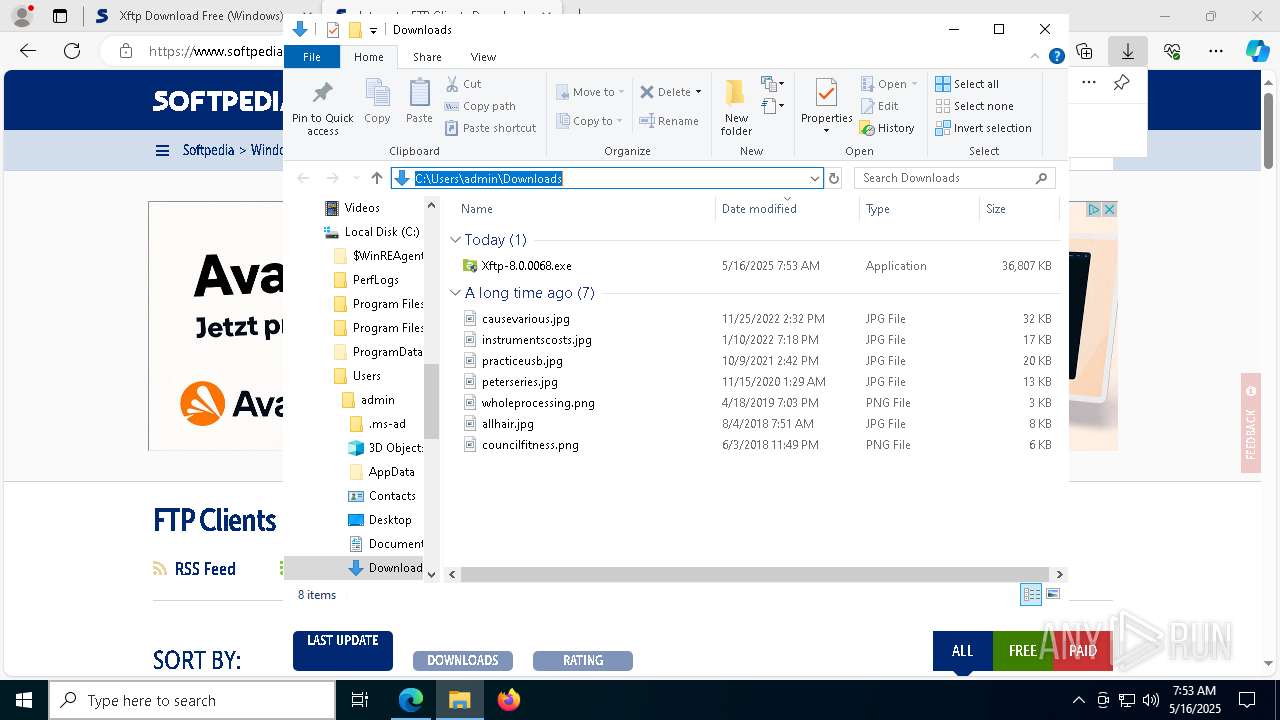
Task: Click the Paste ribbon icon
Action: click(419, 101)
